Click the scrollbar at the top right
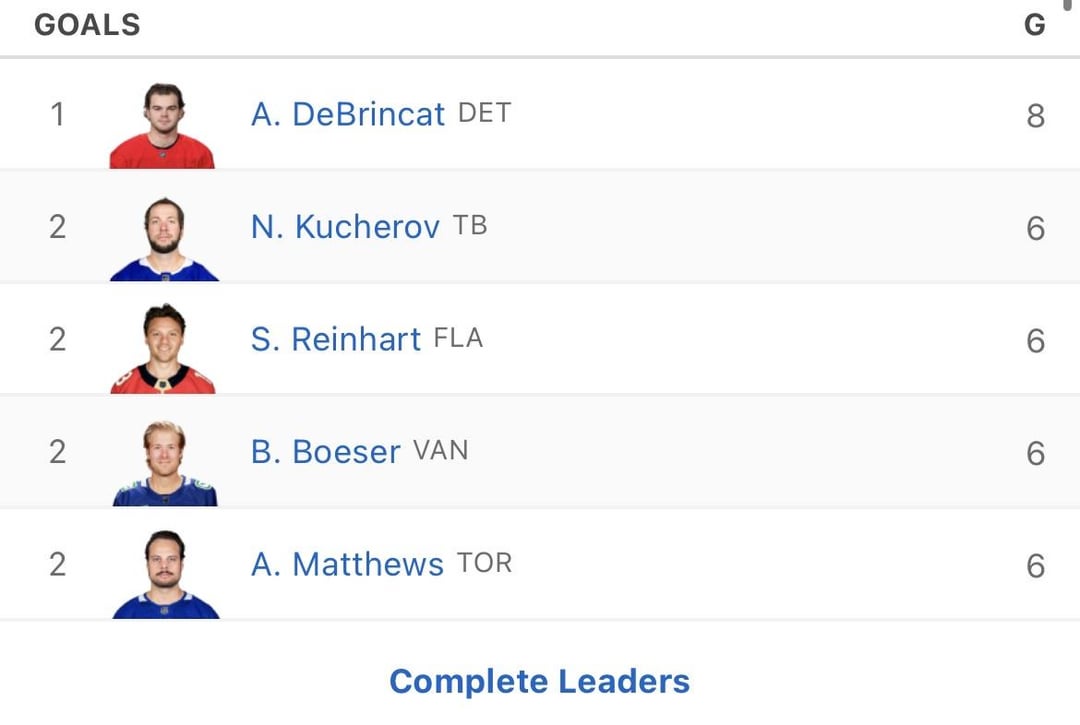The image size is (1080, 725). point(1067,5)
